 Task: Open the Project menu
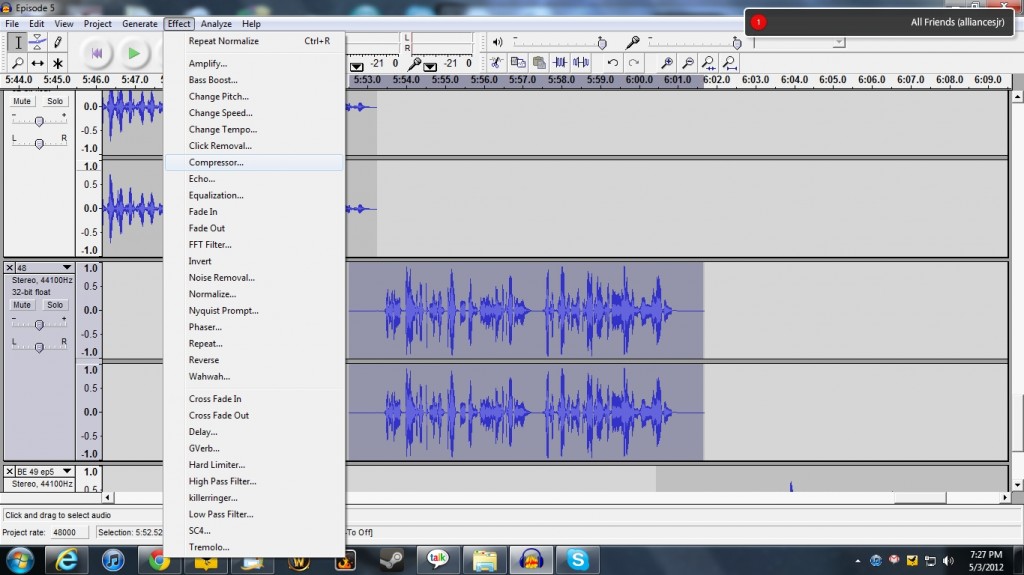click(x=97, y=24)
